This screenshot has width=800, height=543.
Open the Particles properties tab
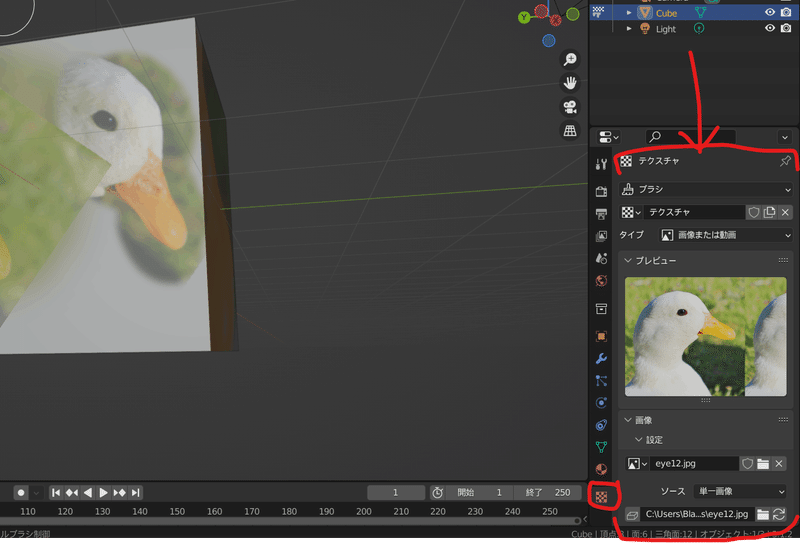click(601, 381)
